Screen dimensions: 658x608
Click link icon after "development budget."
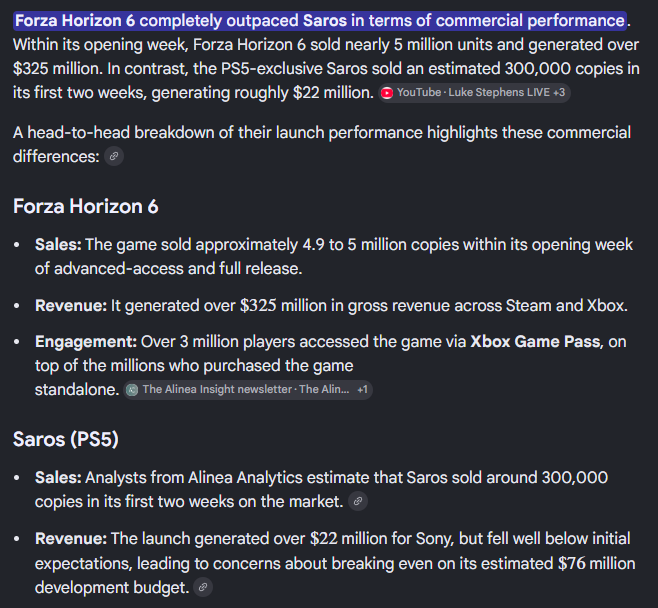(203, 587)
